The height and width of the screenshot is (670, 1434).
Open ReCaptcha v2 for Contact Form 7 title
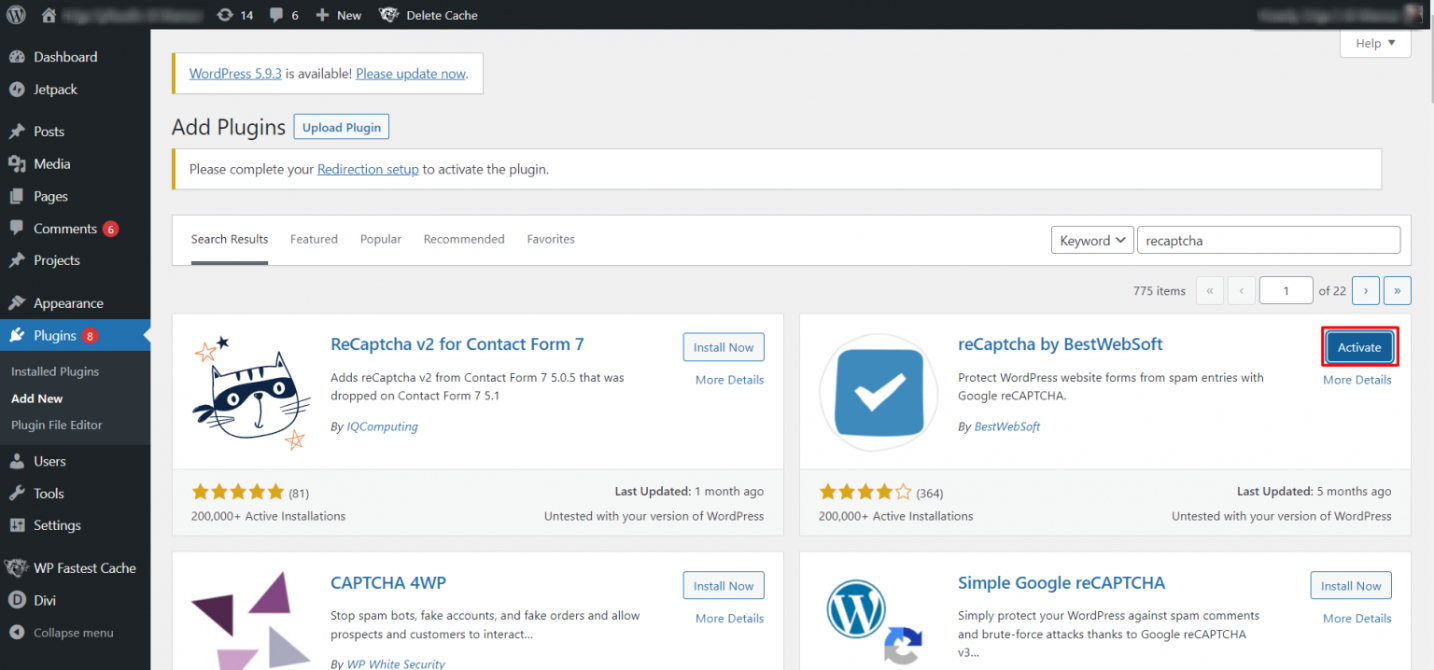(x=457, y=344)
